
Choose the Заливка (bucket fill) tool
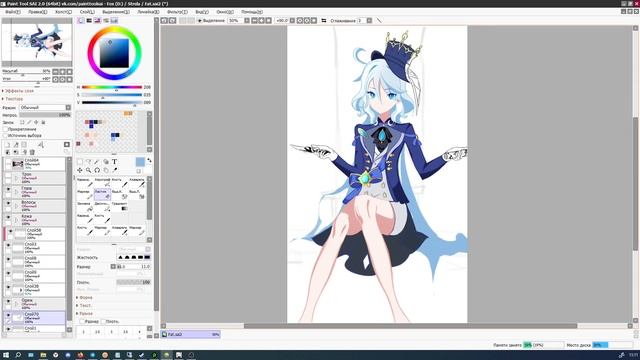pos(85,207)
